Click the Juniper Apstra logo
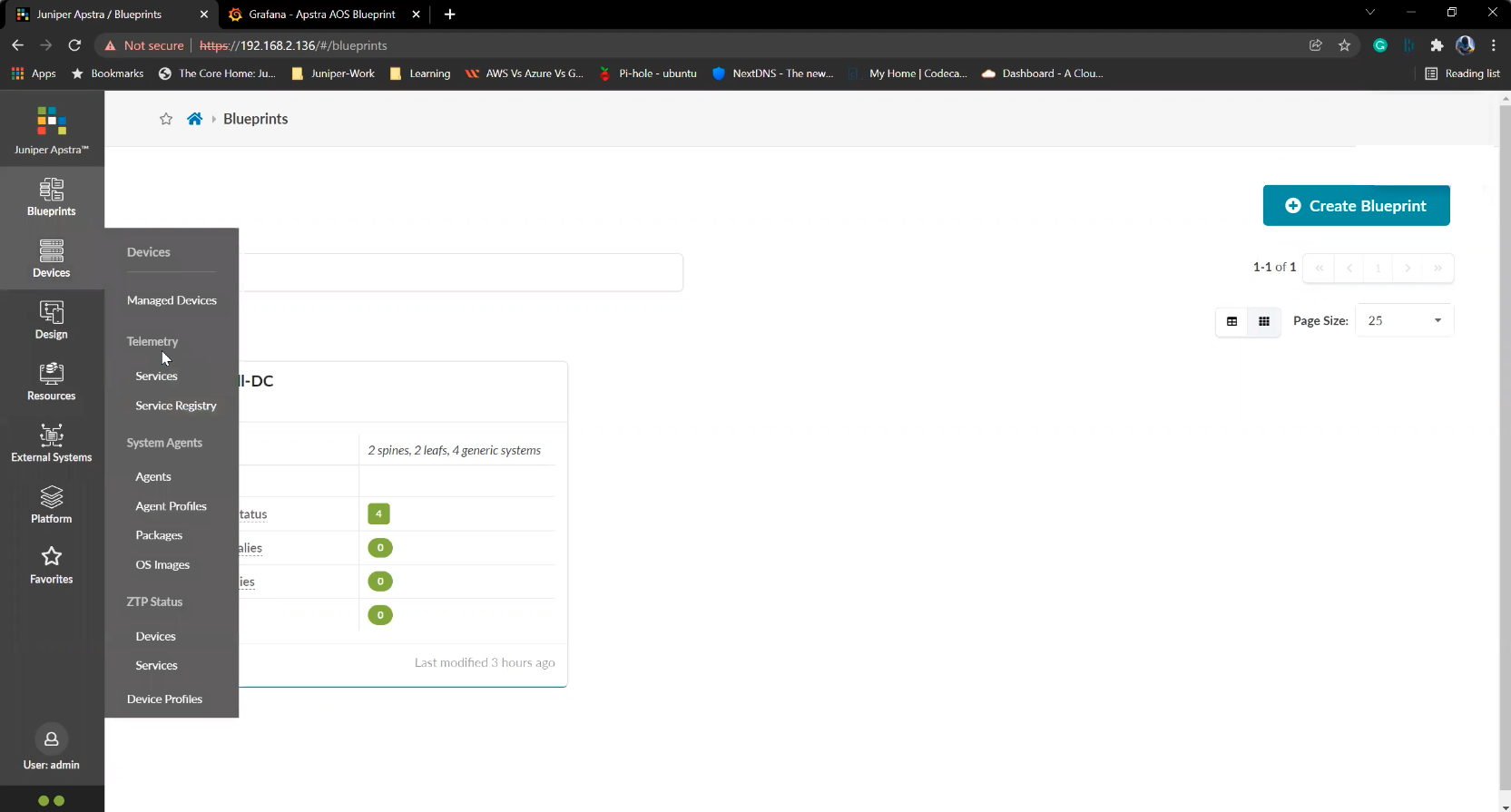This screenshot has width=1511, height=812. [x=52, y=131]
